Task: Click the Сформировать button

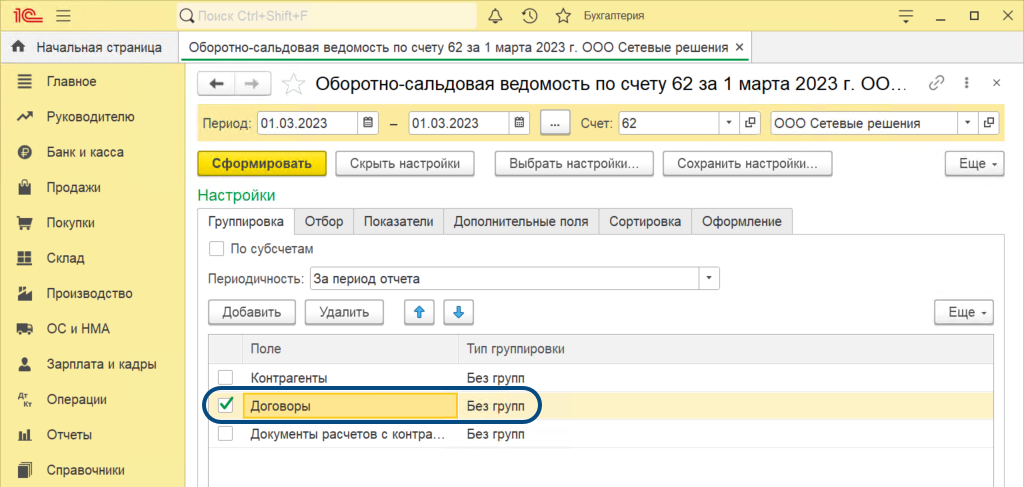Action: [x=262, y=164]
